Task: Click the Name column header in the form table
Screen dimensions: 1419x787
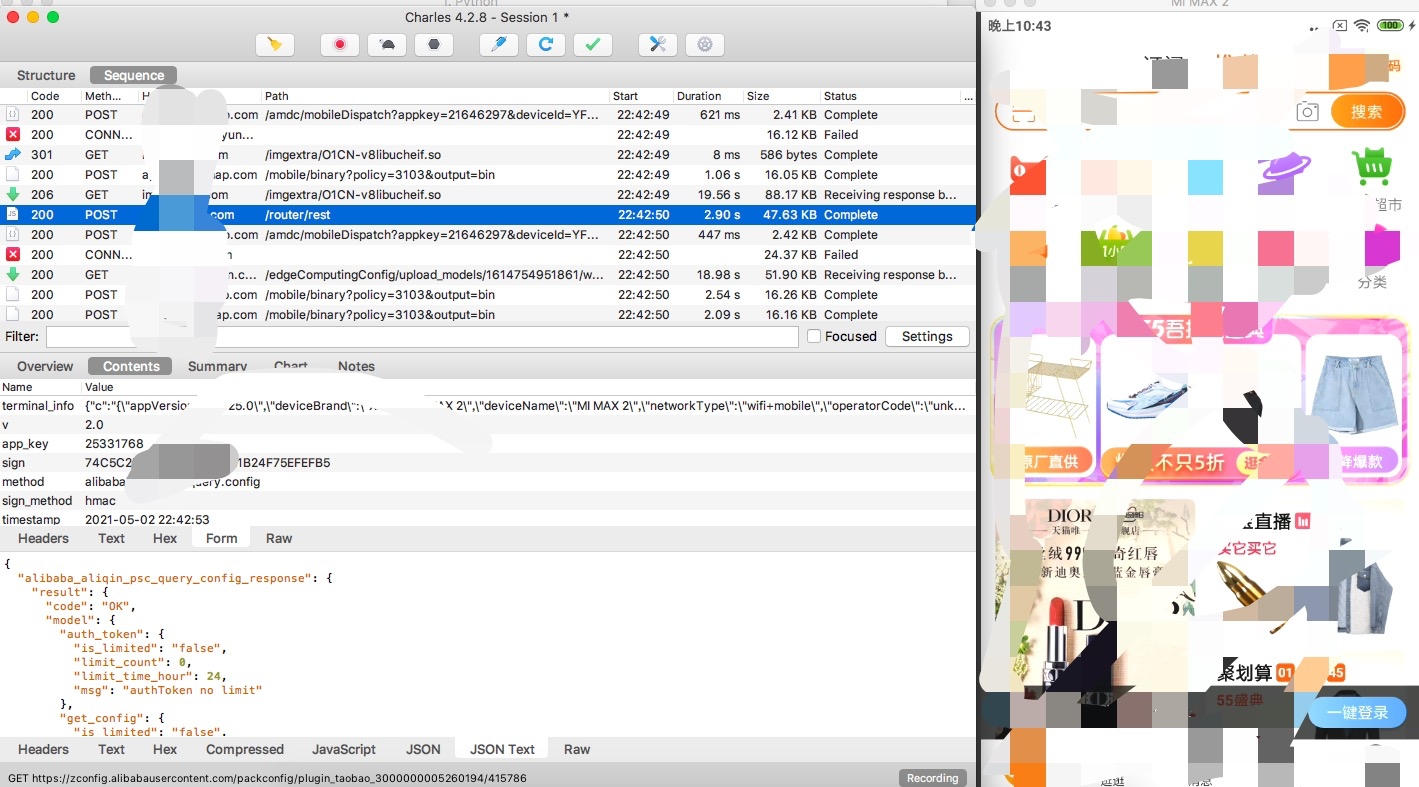Action: point(40,387)
